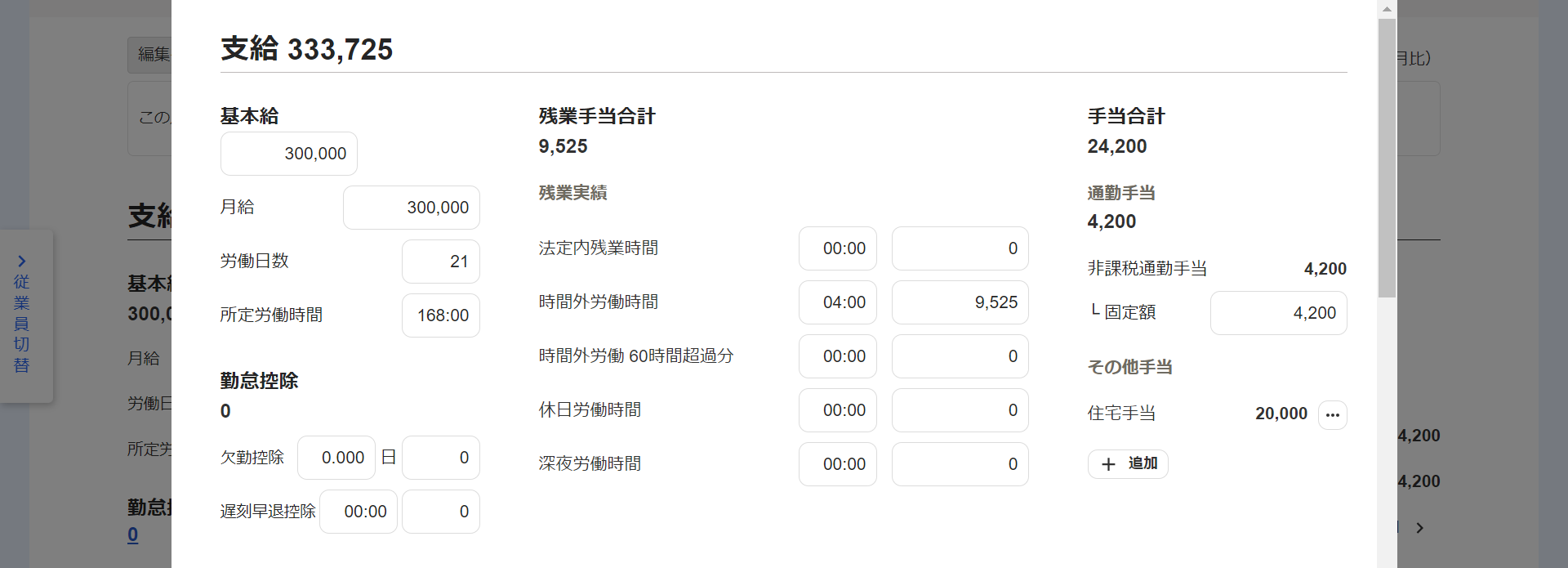
Task: Edit the 基本給 amount field
Action: tap(289, 154)
